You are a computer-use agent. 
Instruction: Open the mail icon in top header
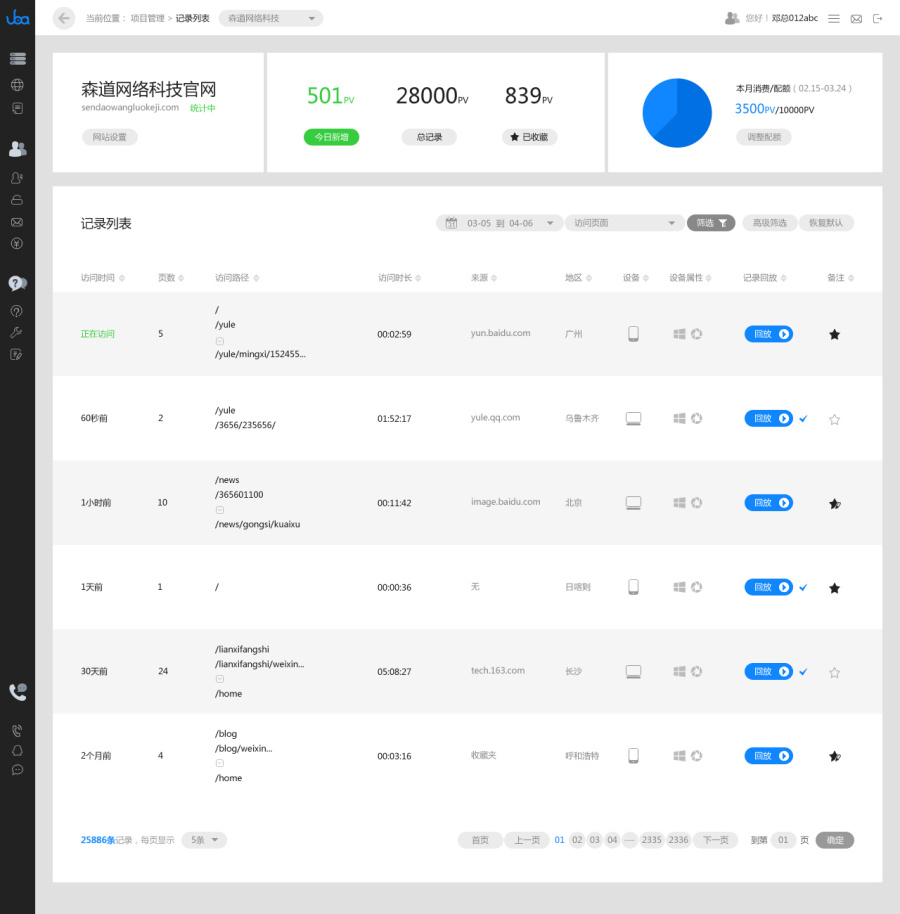[x=856, y=18]
